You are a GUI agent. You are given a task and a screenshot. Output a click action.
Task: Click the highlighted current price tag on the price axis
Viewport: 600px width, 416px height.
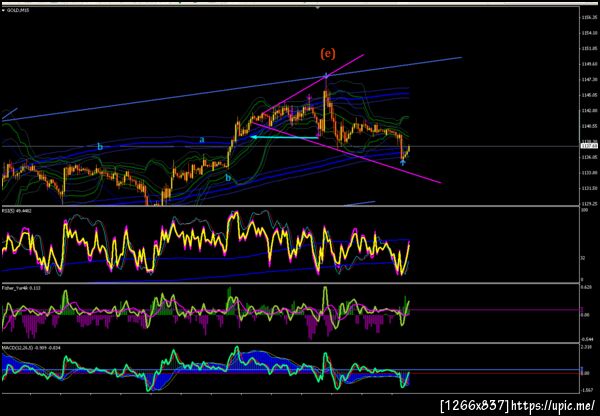589,146
